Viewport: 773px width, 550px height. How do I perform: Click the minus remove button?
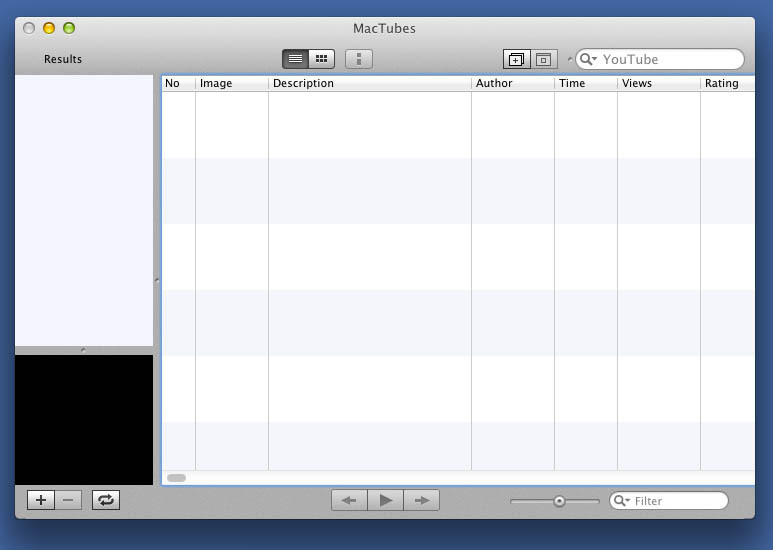click(68, 500)
